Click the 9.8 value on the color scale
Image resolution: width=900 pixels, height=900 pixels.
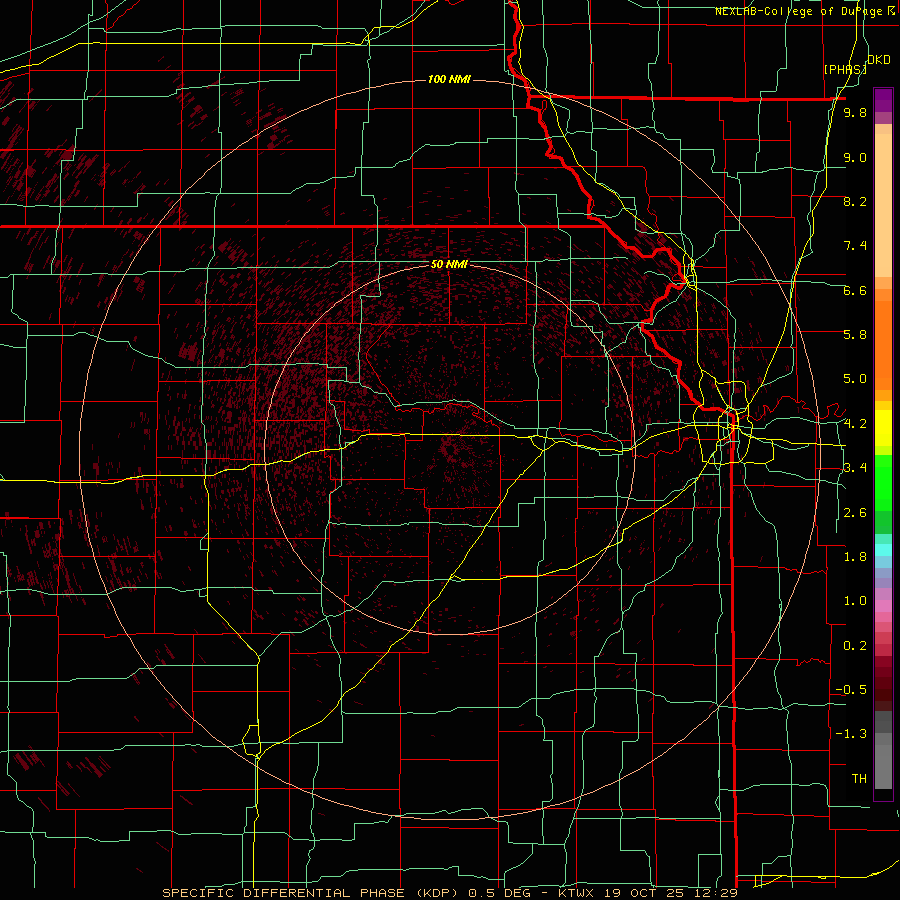point(855,112)
